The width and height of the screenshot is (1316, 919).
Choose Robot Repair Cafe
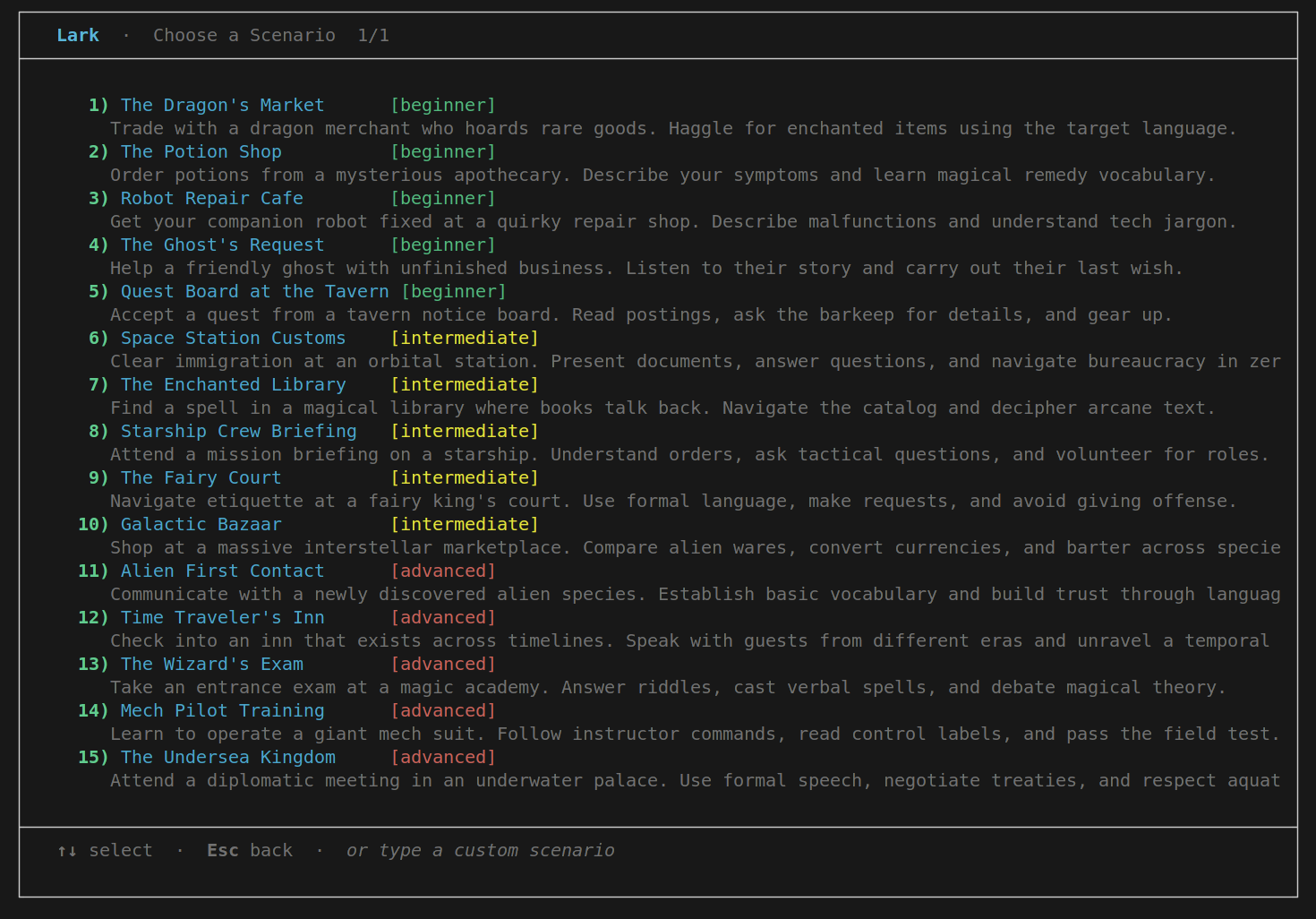tap(211, 198)
